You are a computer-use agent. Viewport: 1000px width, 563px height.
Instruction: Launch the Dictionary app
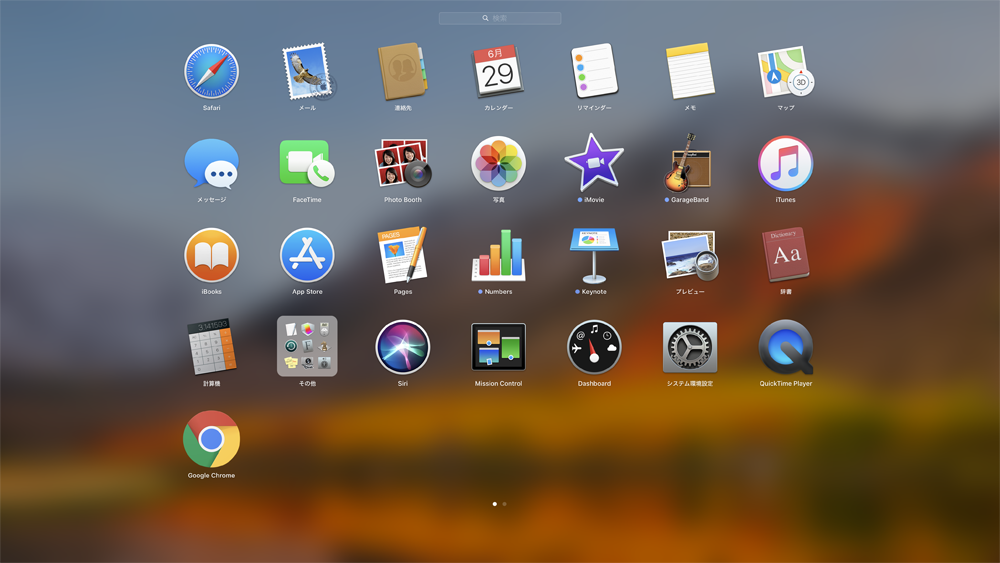point(785,254)
